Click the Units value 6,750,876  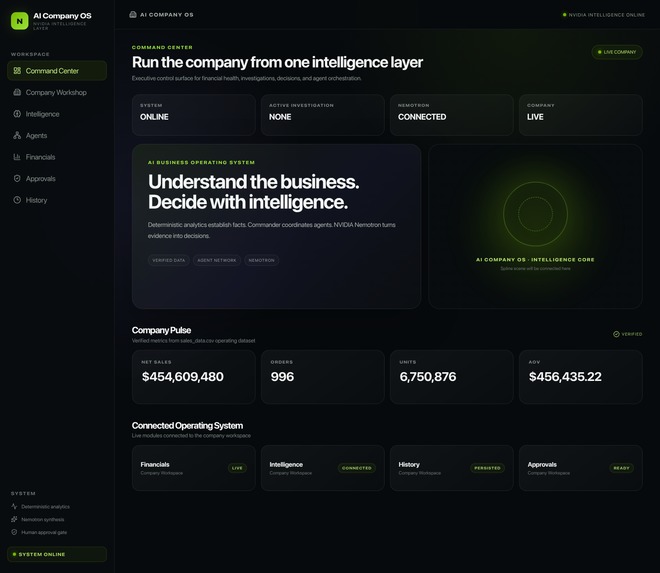pyautogui.click(x=428, y=376)
